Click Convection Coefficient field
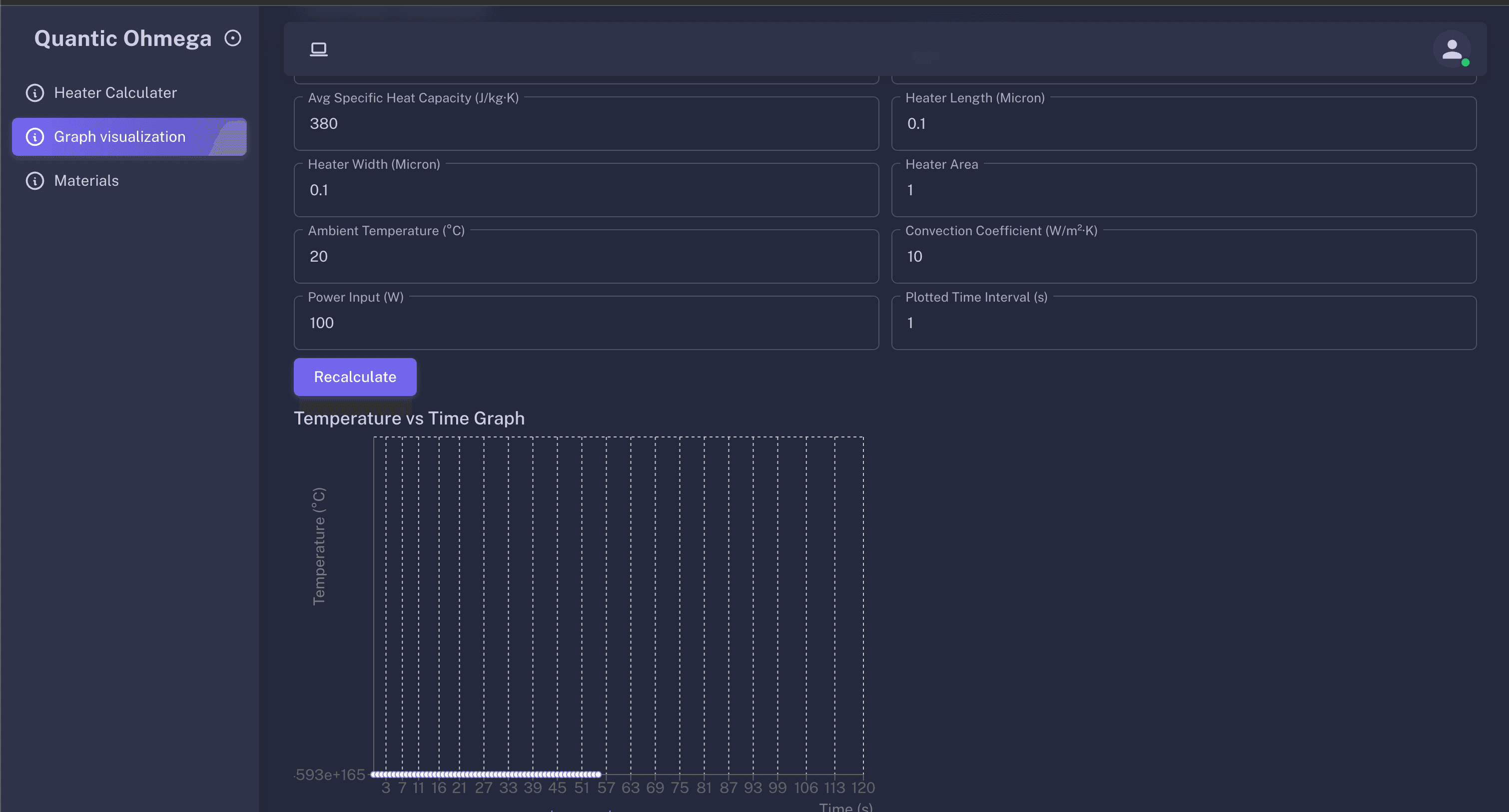The height and width of the screenshot is (812, 1509). tap(1183, 256)
